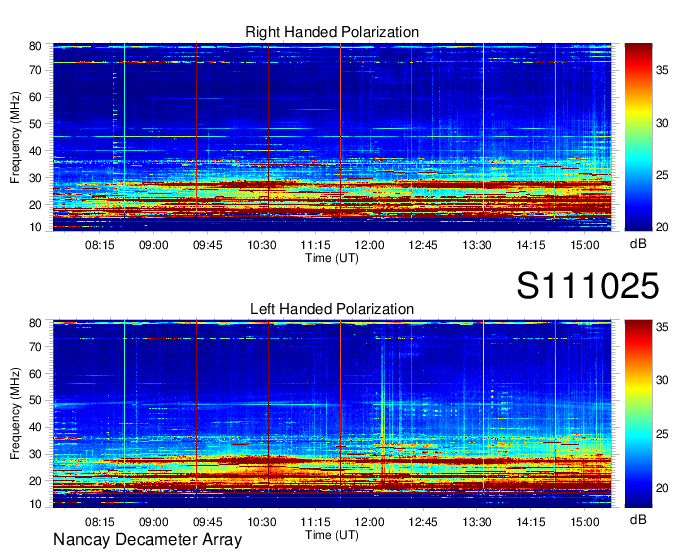This screenshot has height=552, width=680.
Task: Click the "25" value on the left-handed colorbar
Action: tap(662, 434)
